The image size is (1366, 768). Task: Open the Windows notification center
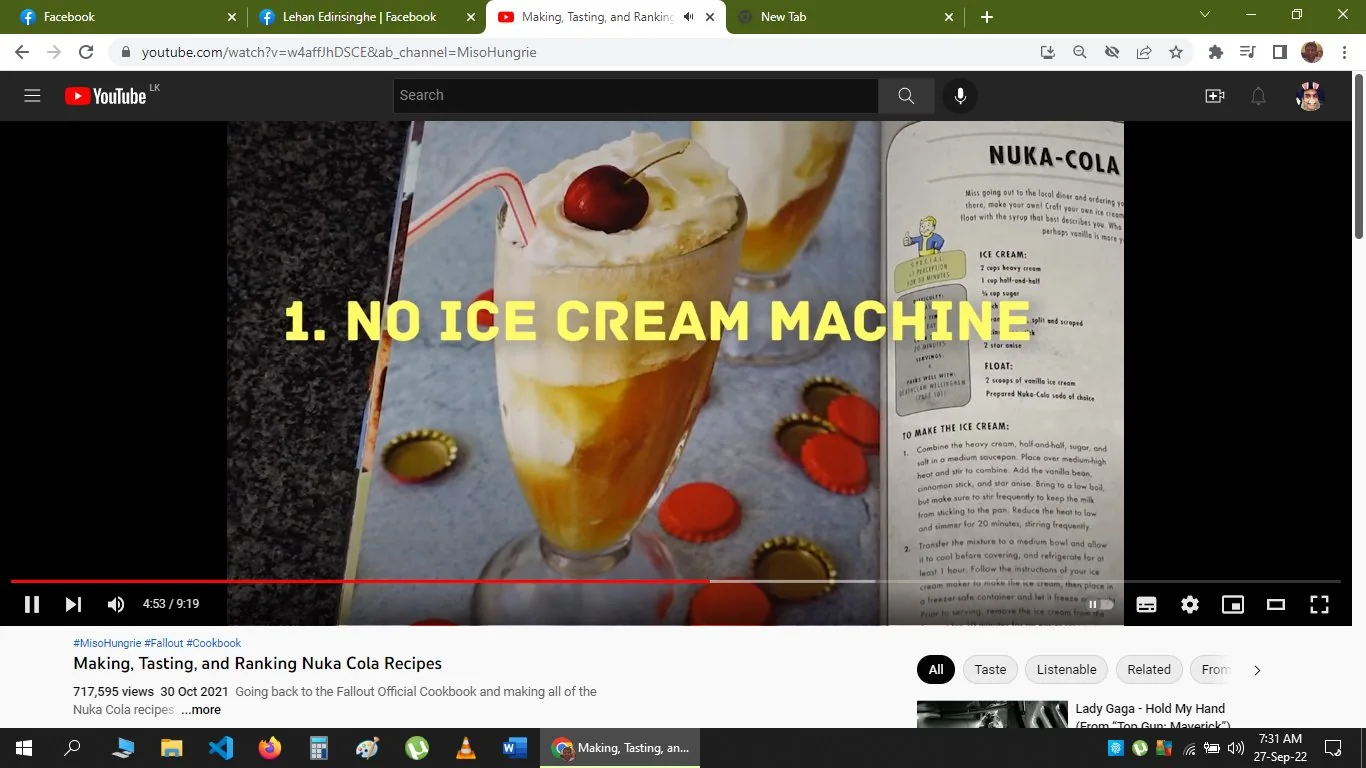[1333, 748]
